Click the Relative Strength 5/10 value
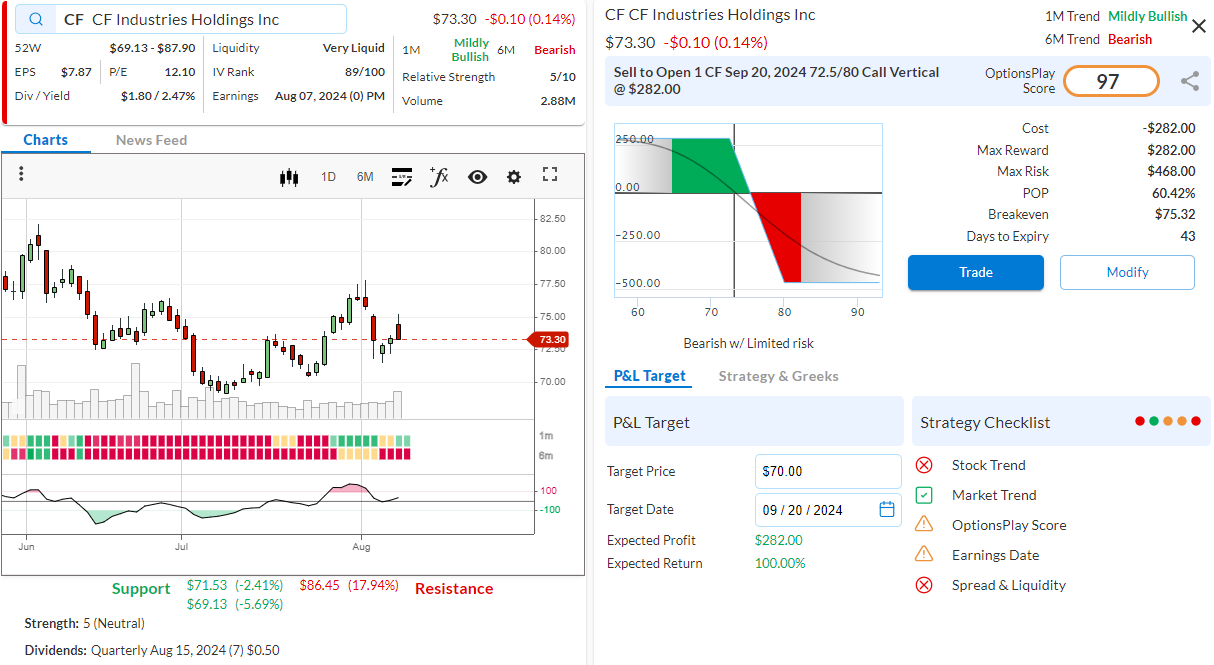This screenshot has height=665, width=1214. tap(562, 77)
